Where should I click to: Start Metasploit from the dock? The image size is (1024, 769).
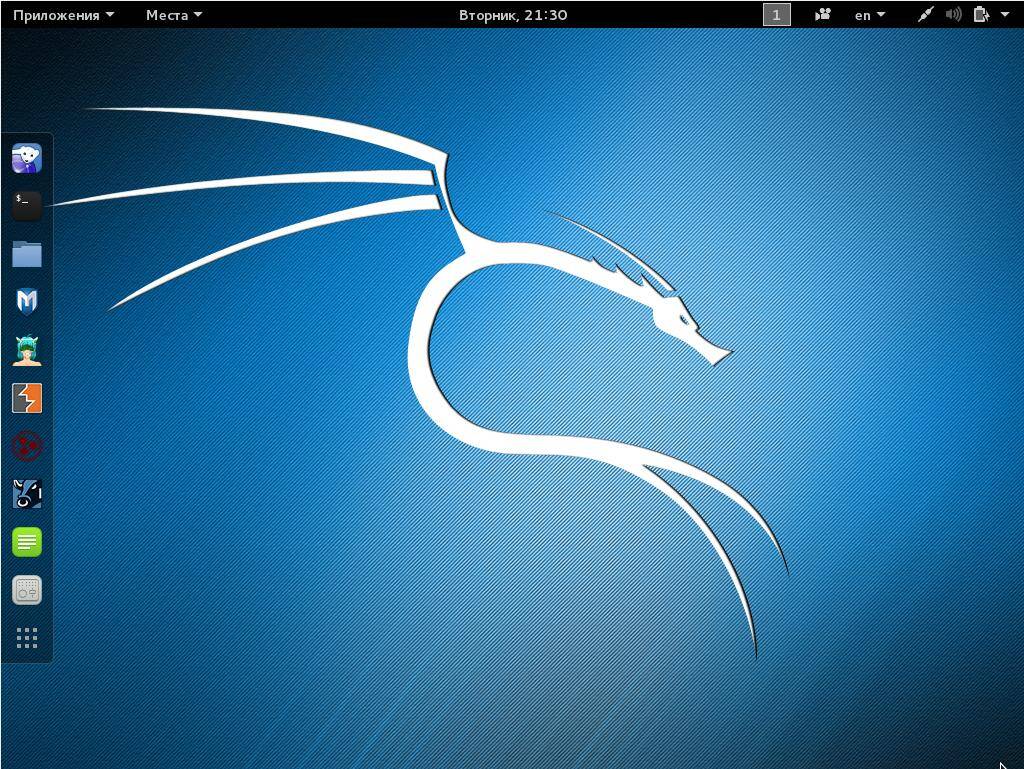(x=27, y=302)
